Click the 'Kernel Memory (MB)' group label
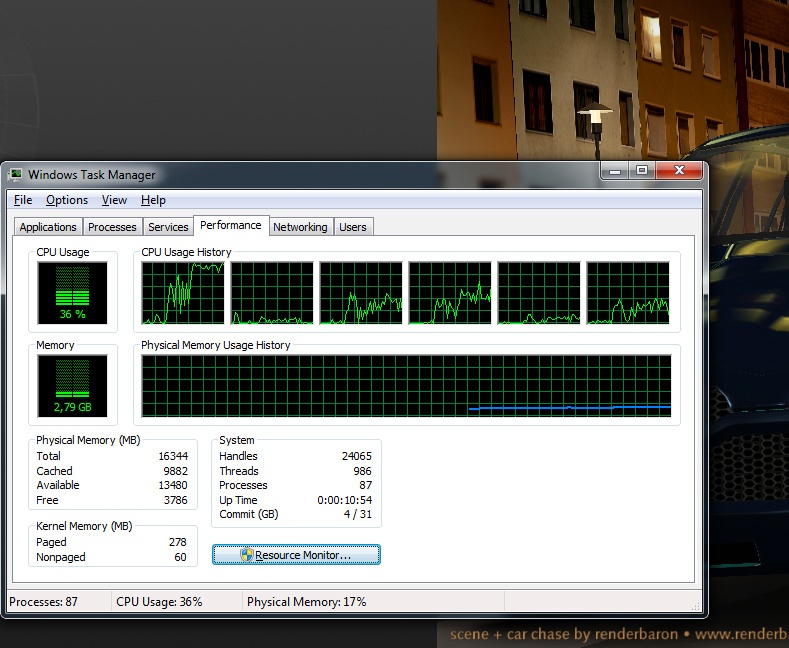The width and height of the screenshot is (789, 648). (x=84, y=526)
